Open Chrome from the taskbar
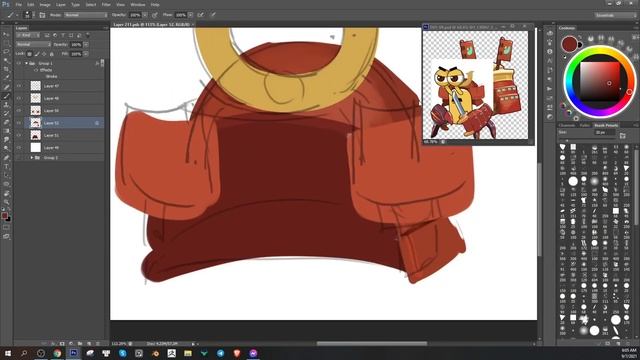Image resolution: width=640 pixels, height=360 pixels. (57, 353)
